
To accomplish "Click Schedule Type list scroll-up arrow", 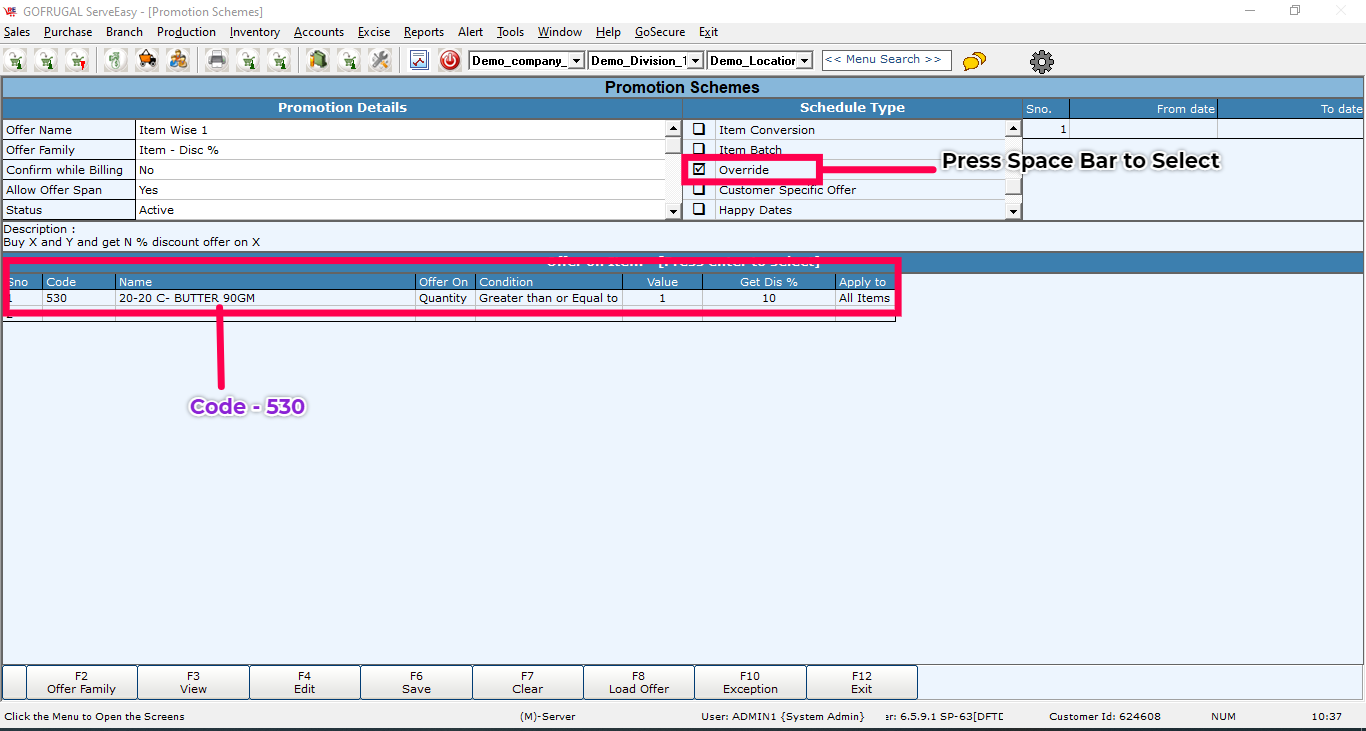I will pos(1014,129).
